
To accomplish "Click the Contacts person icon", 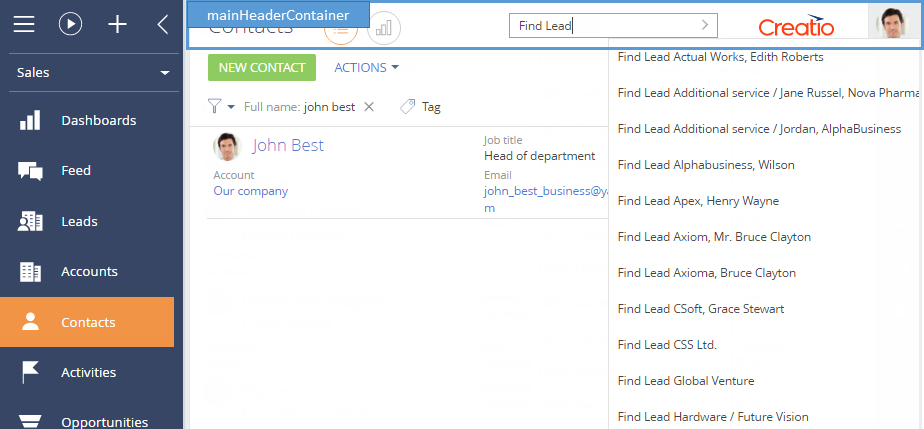I will [x=30, y=321].
